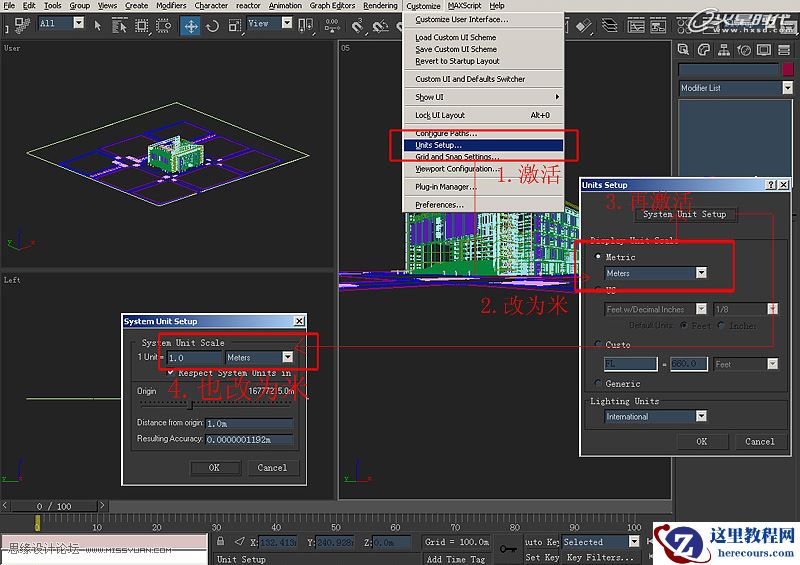Open the Display command panel tab
800x565 pixels.
(x=763, y=48)
